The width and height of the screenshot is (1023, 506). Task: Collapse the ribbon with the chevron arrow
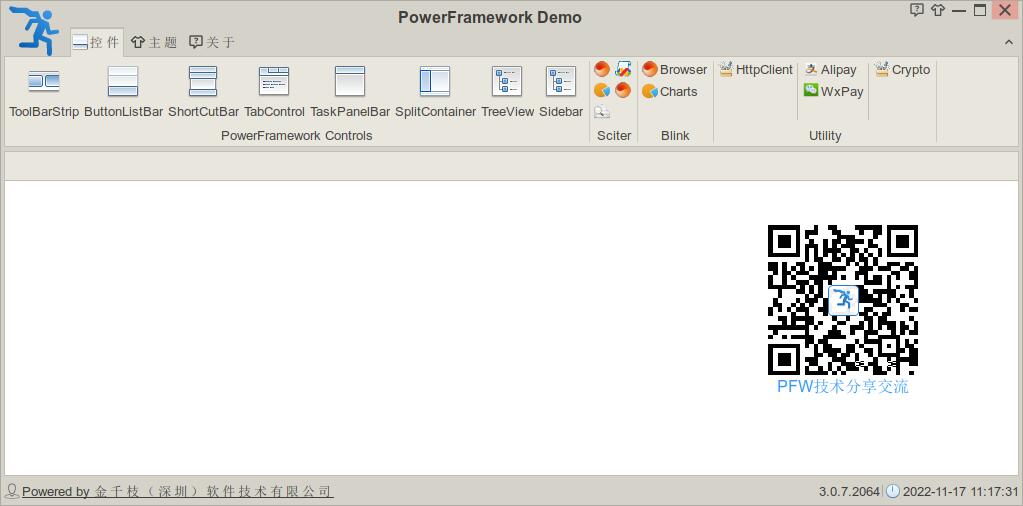point(1009,42)
